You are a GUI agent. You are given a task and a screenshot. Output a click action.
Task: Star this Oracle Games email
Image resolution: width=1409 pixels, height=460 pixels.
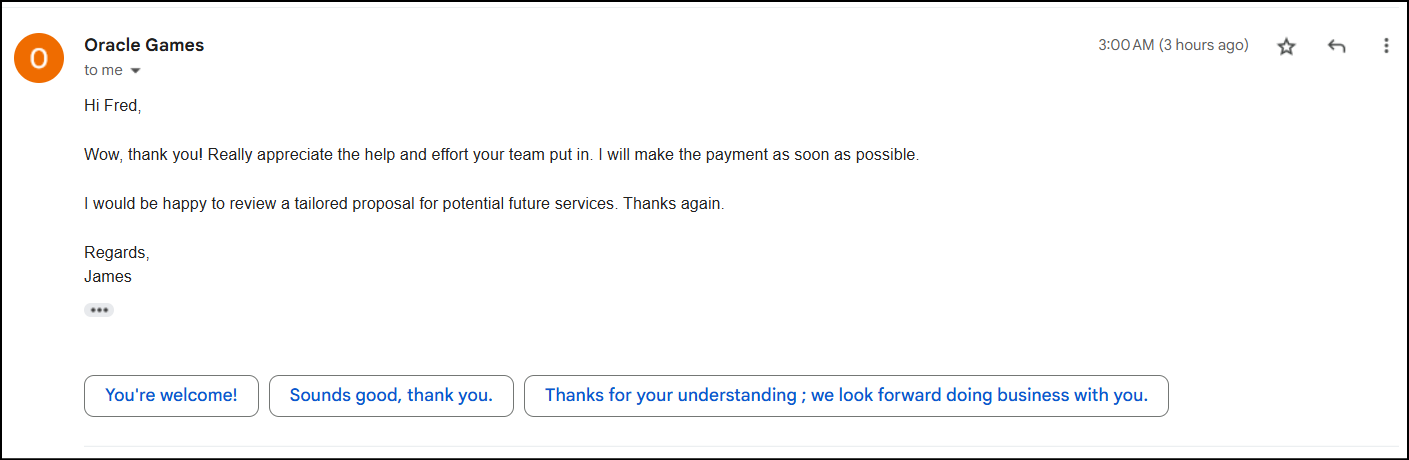coord(1286,46)
